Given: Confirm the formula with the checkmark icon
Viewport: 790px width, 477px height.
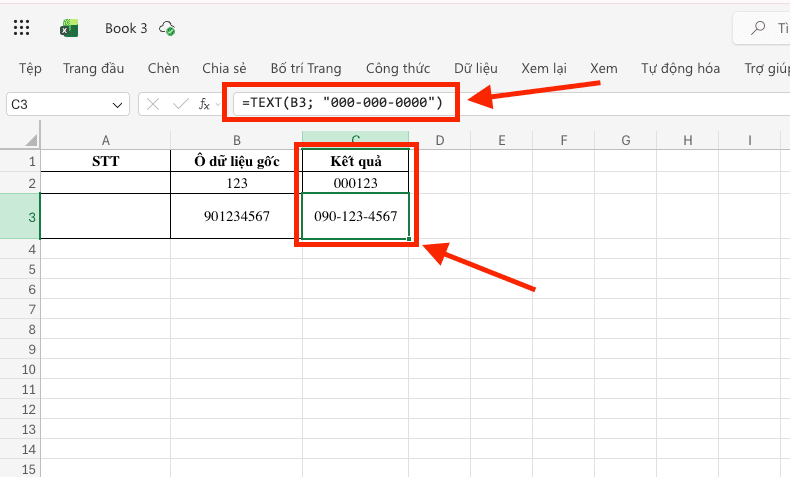Looking at the screenshot, I should [x=180, y=104].
